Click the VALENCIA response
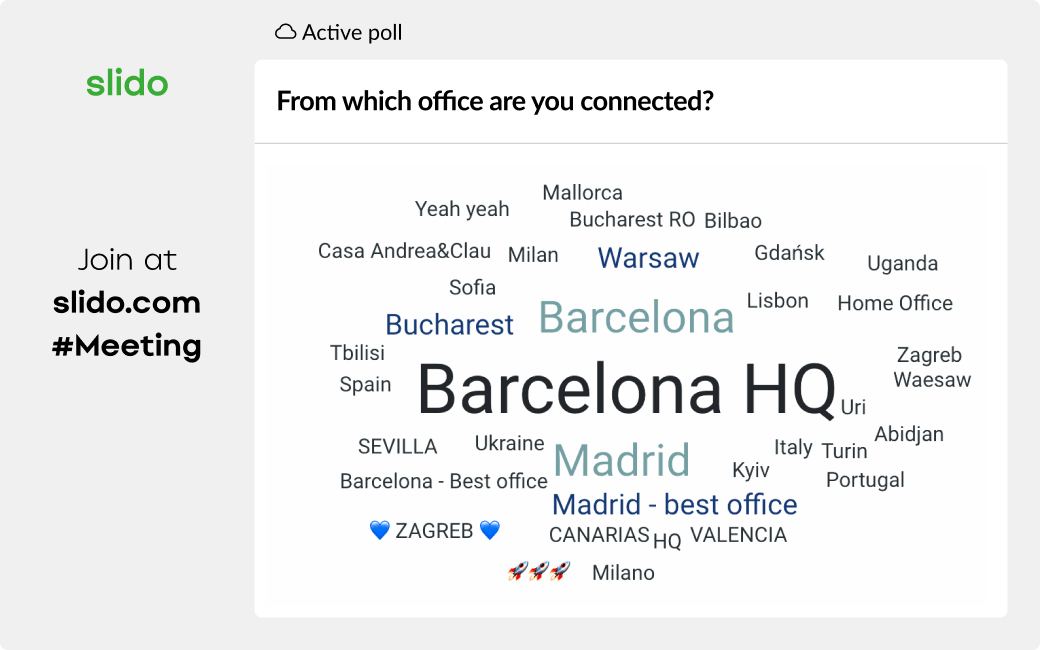The image size is (1040, 650). [x=738, y=535]
